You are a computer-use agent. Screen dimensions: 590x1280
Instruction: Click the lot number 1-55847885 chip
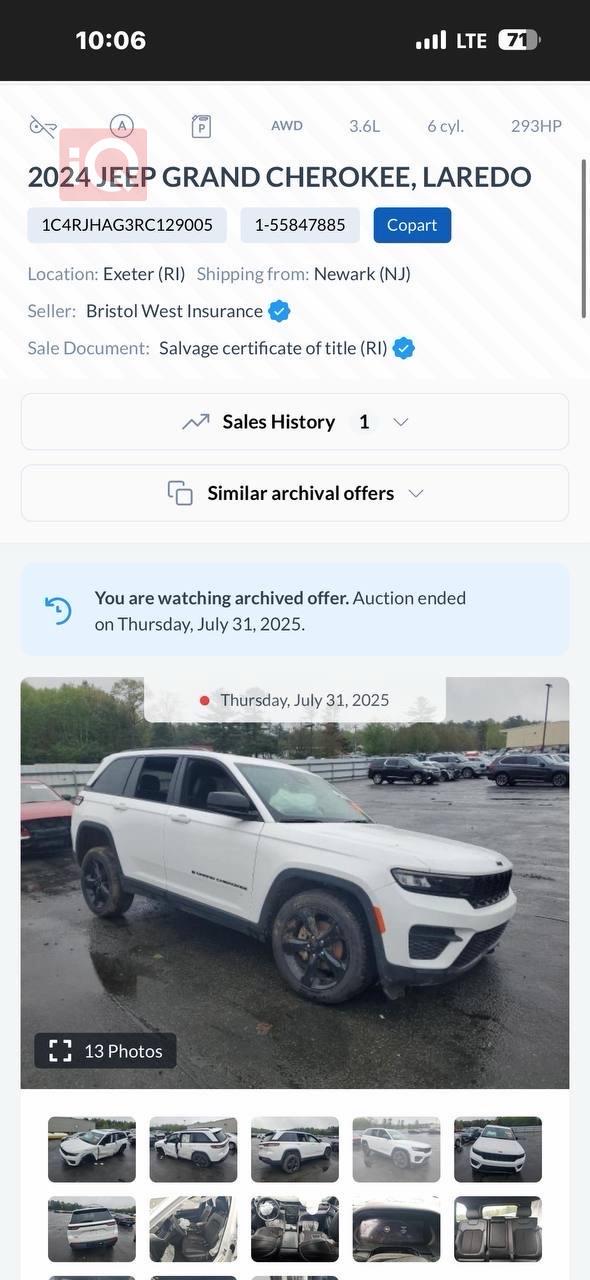click(x=299, y=225)
